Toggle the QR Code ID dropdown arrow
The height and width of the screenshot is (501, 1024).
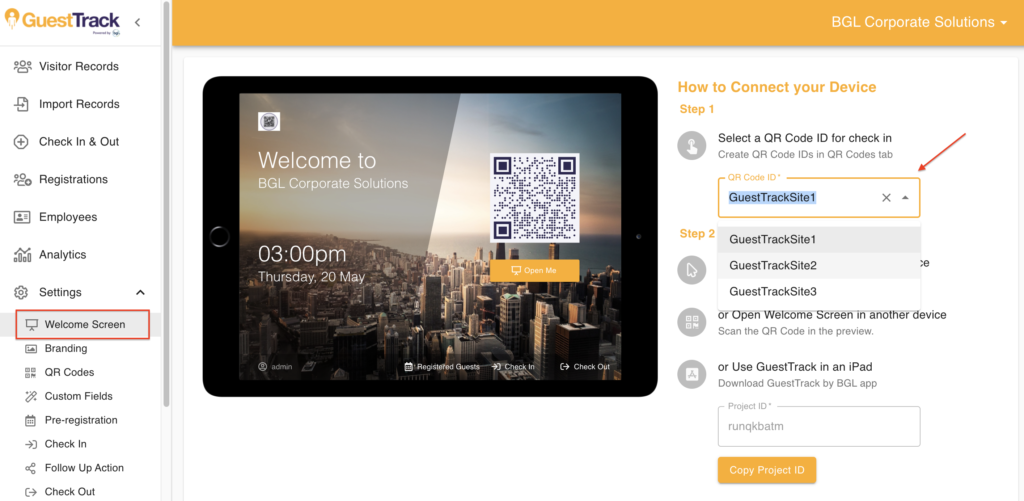(905, 198)
